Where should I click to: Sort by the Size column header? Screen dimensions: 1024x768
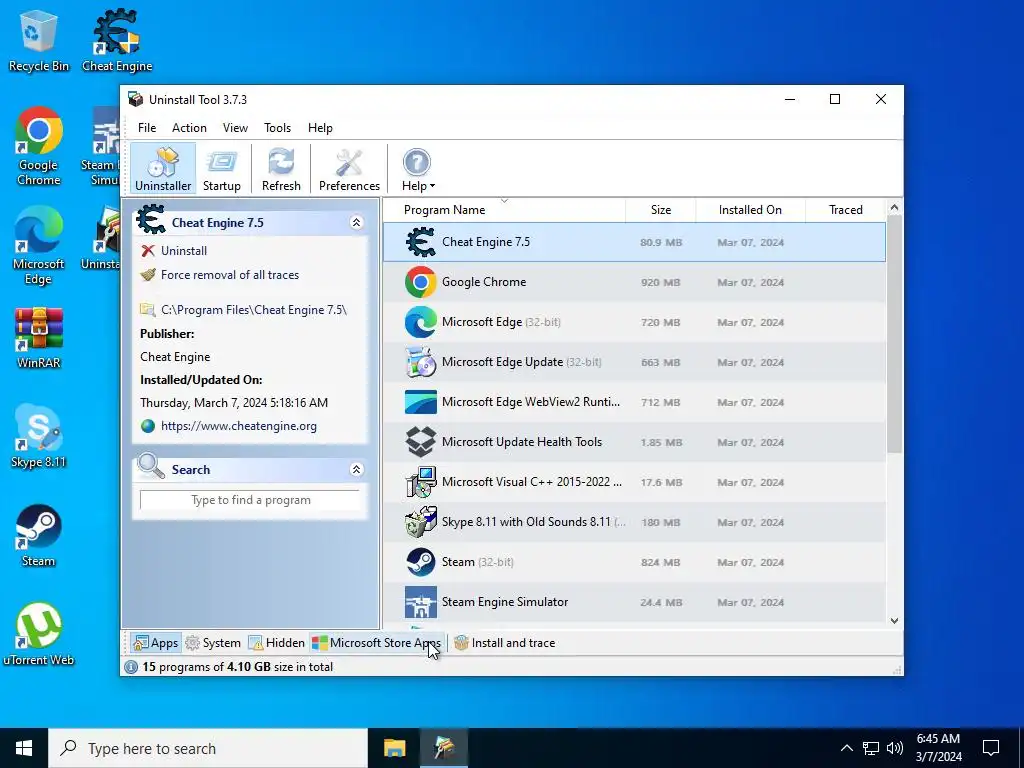tap(661, 210)
